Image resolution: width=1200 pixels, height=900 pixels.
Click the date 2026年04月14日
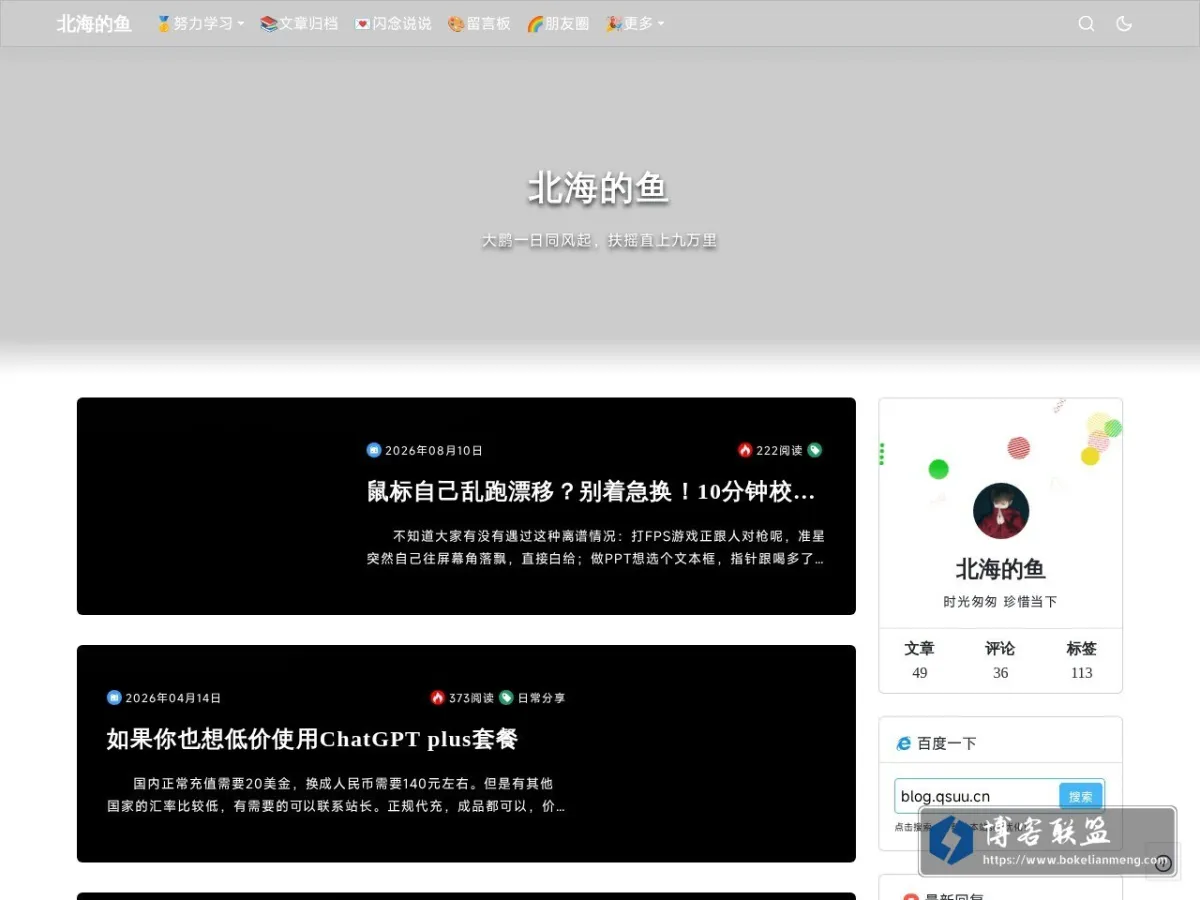point(173,698)
